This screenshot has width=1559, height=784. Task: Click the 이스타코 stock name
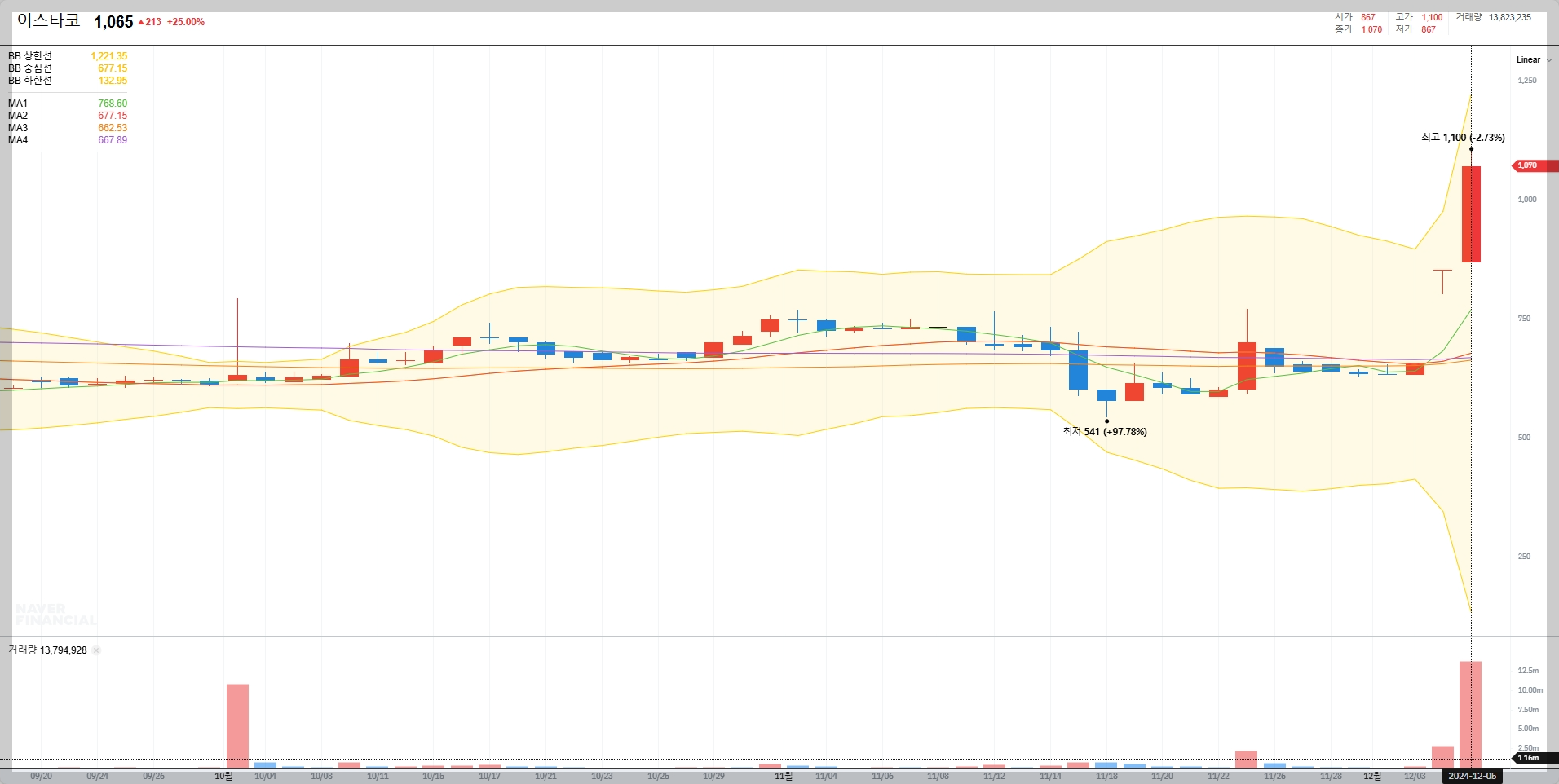(48, 20)
